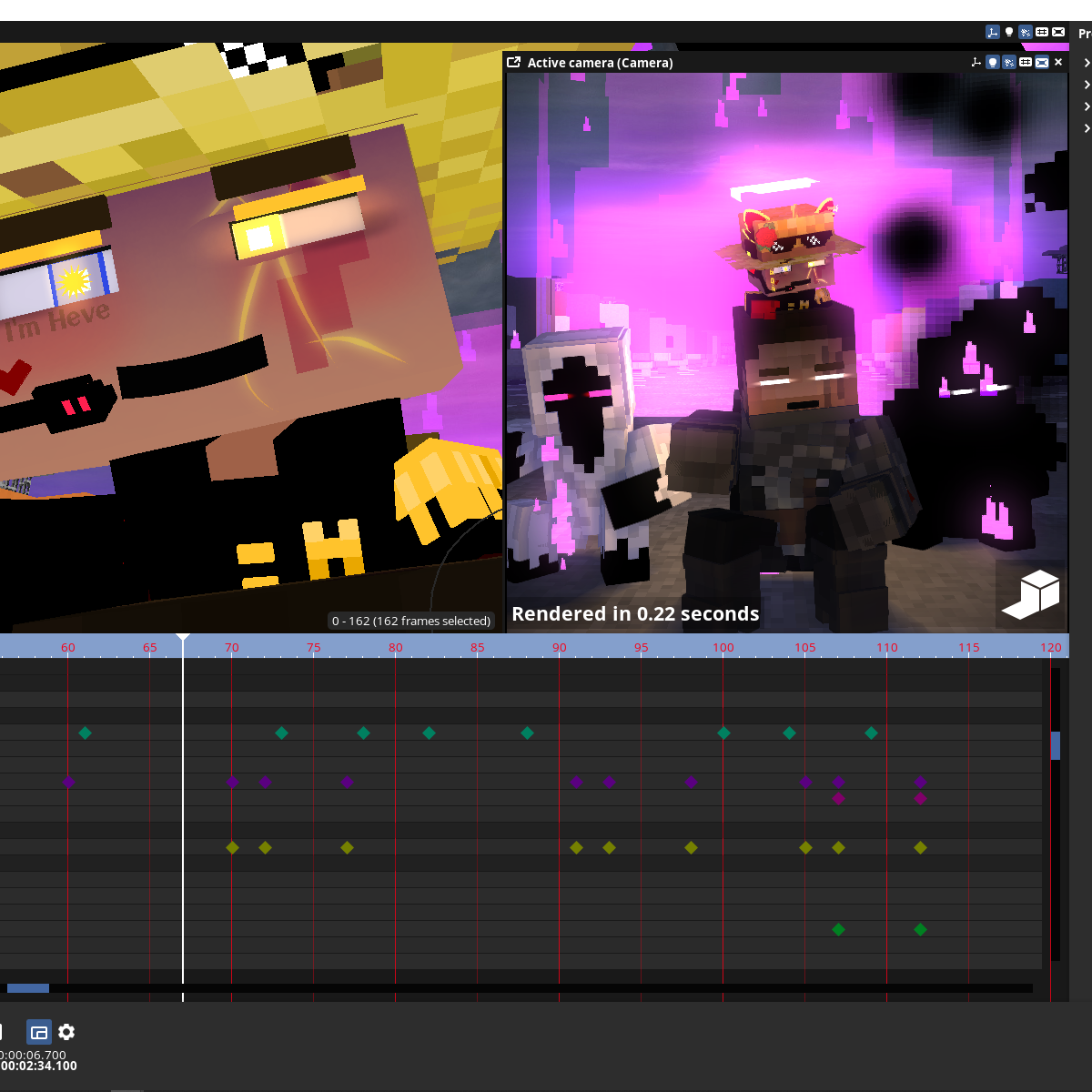Expand the topmost collapsed section in right panel
Image resolution: width=1092 pixels, height=1092 pixels.
click(1087, 63)
